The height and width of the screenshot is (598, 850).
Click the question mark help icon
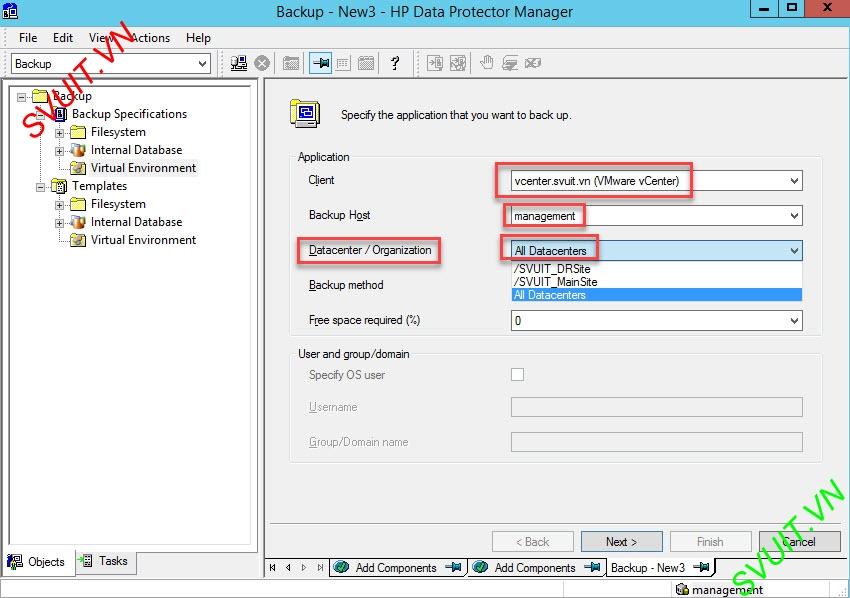point(395,63)
